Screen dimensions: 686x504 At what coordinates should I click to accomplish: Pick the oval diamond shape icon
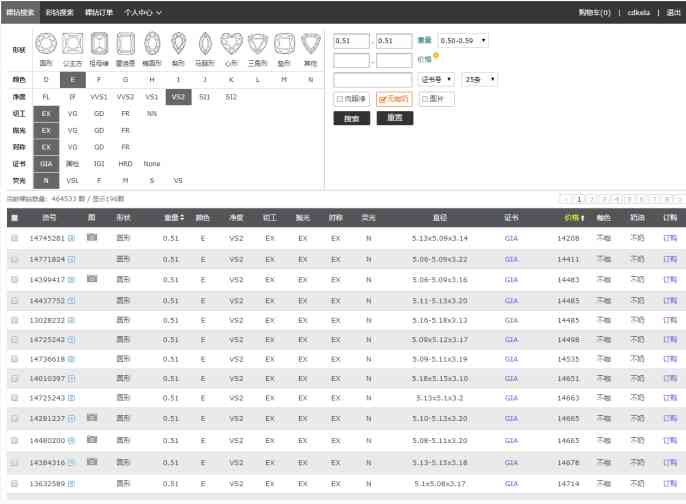coord(152,44)
